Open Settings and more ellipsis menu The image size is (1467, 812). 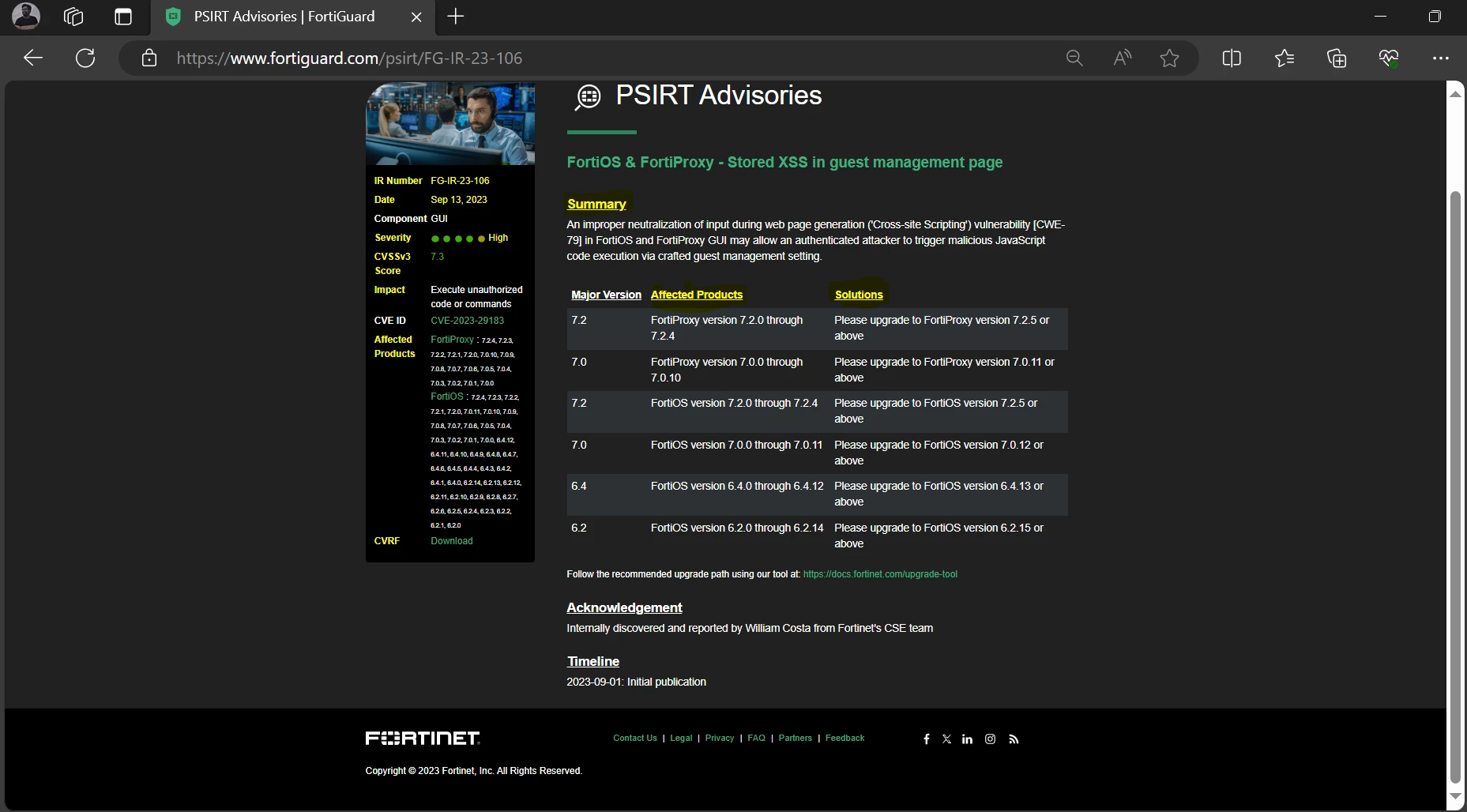(1441, 58)
